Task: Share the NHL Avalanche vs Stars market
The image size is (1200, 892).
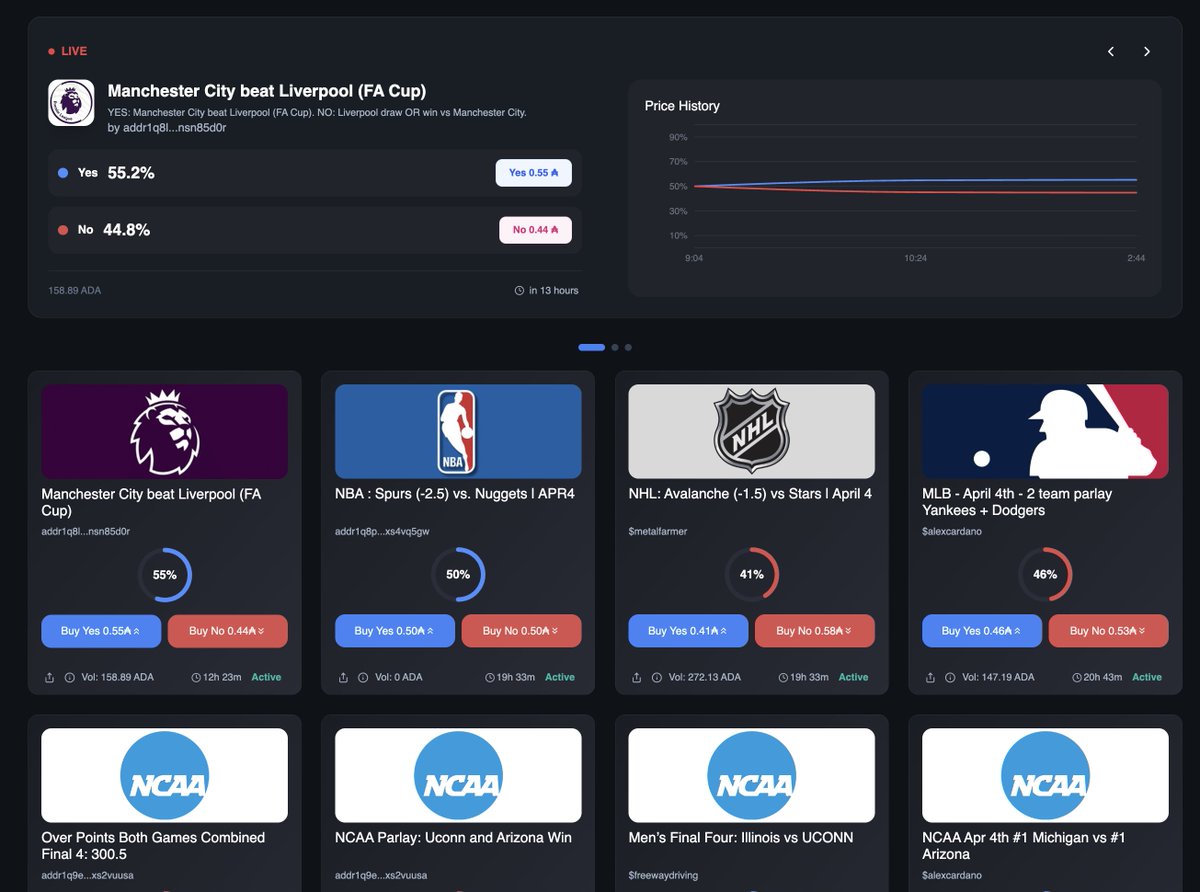Action: point(637,677)
